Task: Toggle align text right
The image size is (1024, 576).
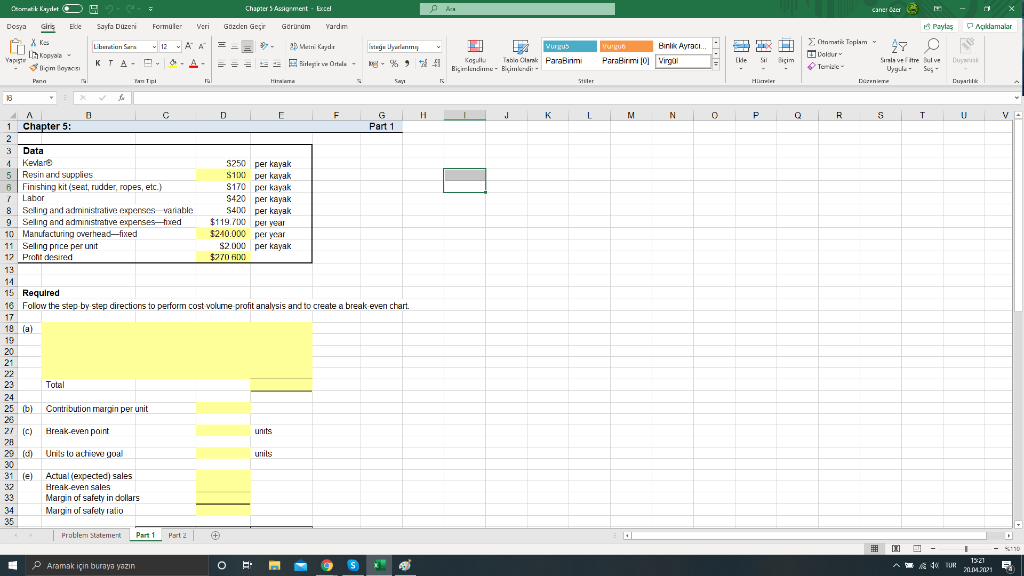Action: tap(247, 64)
